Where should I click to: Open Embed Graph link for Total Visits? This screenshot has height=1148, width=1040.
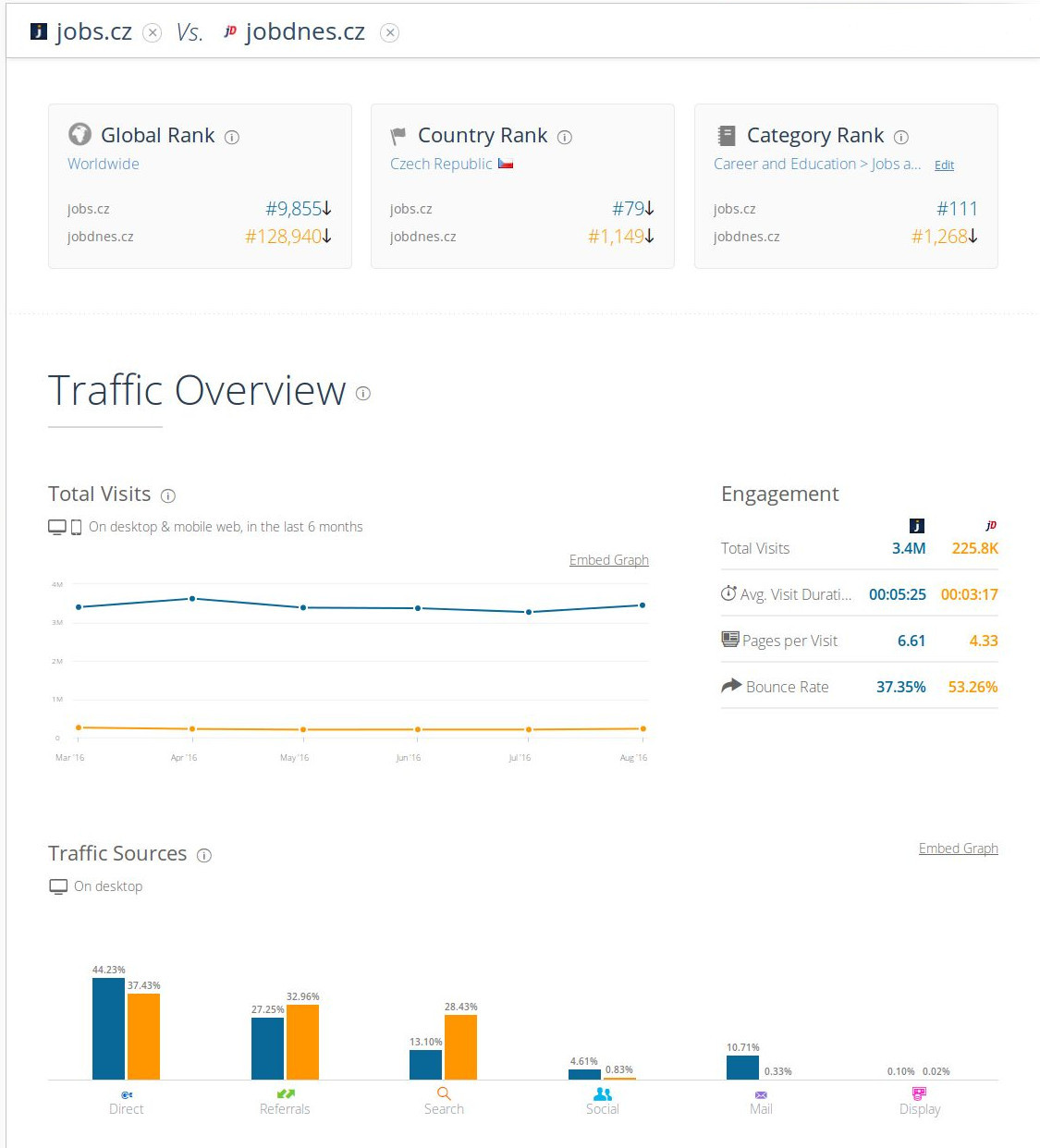click(608, 560)
